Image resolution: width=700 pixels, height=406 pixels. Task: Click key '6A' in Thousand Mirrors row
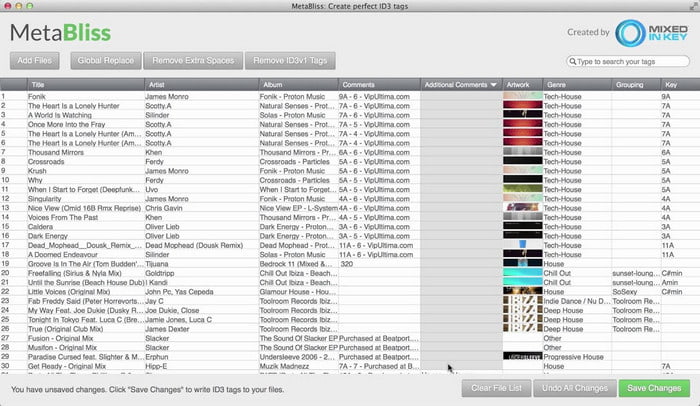(666, 152)
